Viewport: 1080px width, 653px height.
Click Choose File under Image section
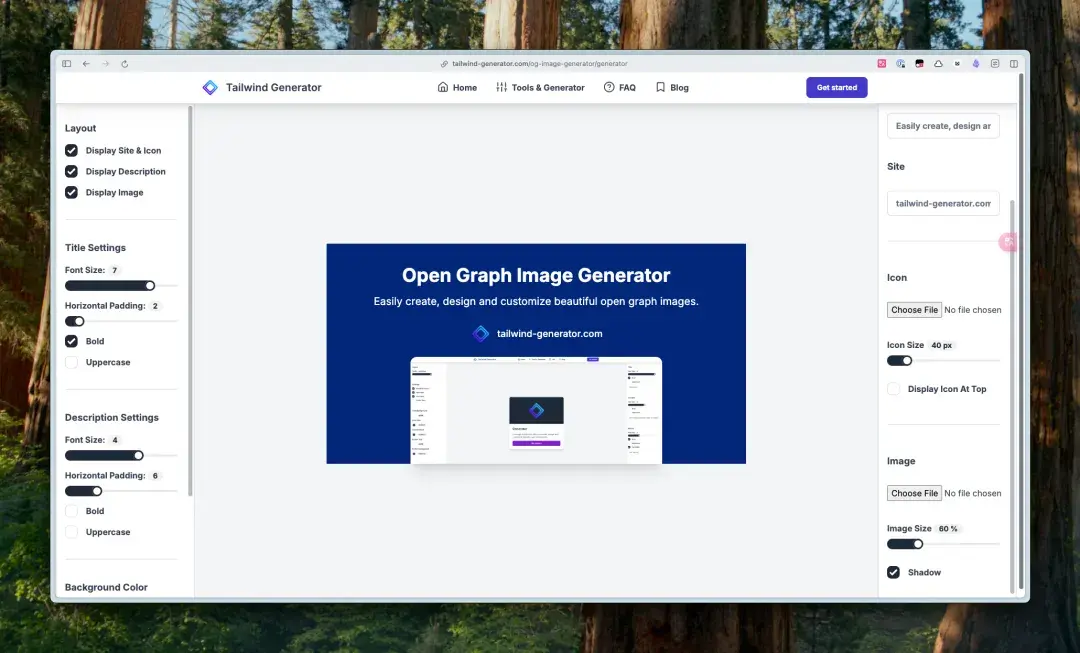tap(914, 493)
